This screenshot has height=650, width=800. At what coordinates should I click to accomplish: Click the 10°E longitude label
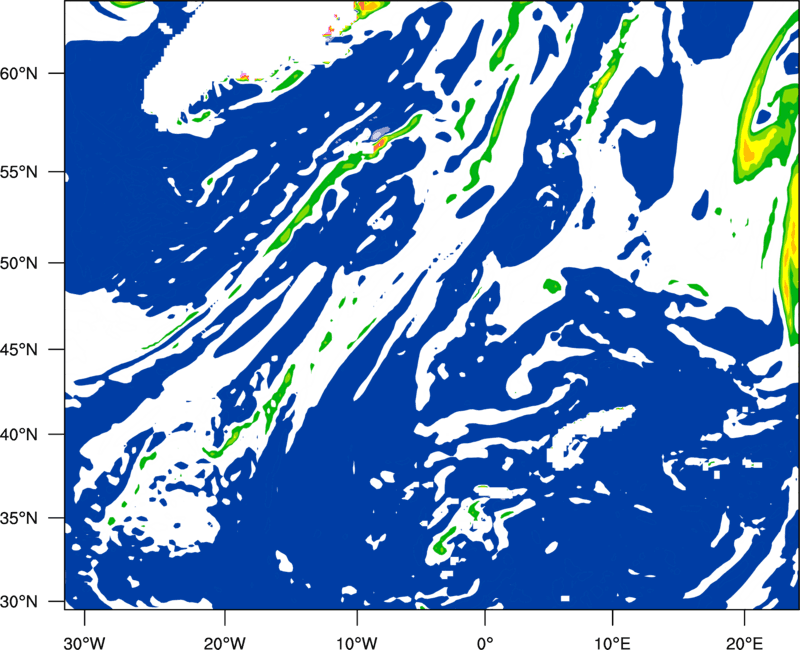612,642
